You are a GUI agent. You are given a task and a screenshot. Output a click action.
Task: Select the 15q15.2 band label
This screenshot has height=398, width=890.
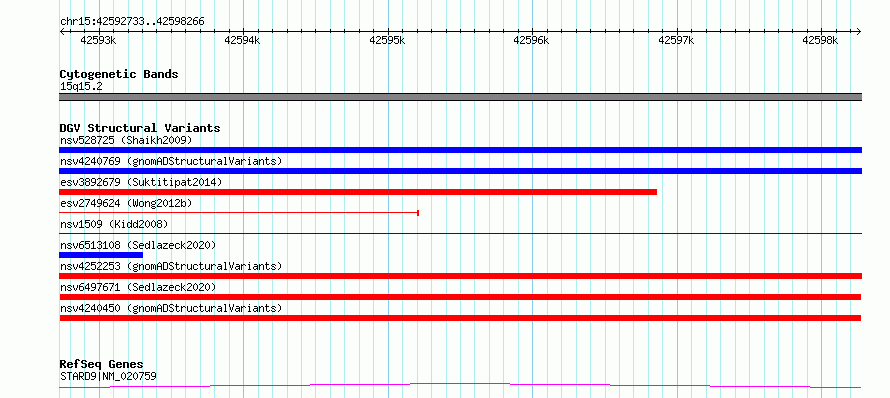point(81,87)
